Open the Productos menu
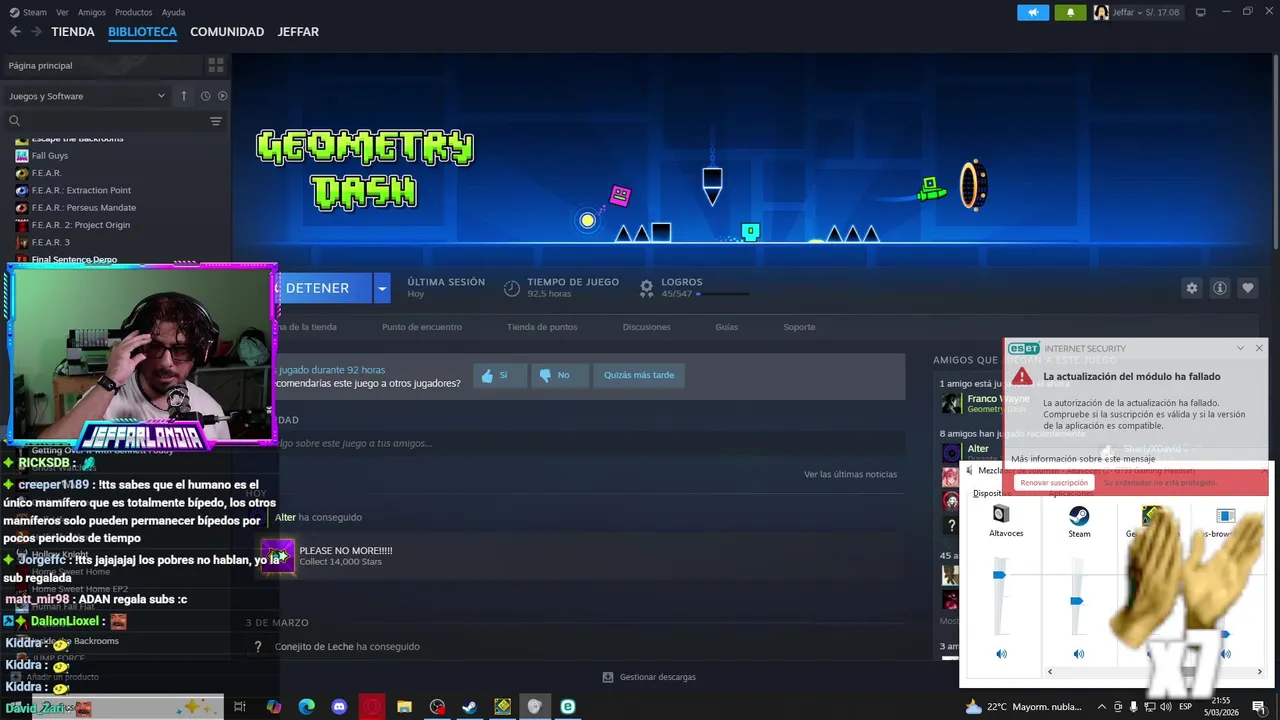 134,12
